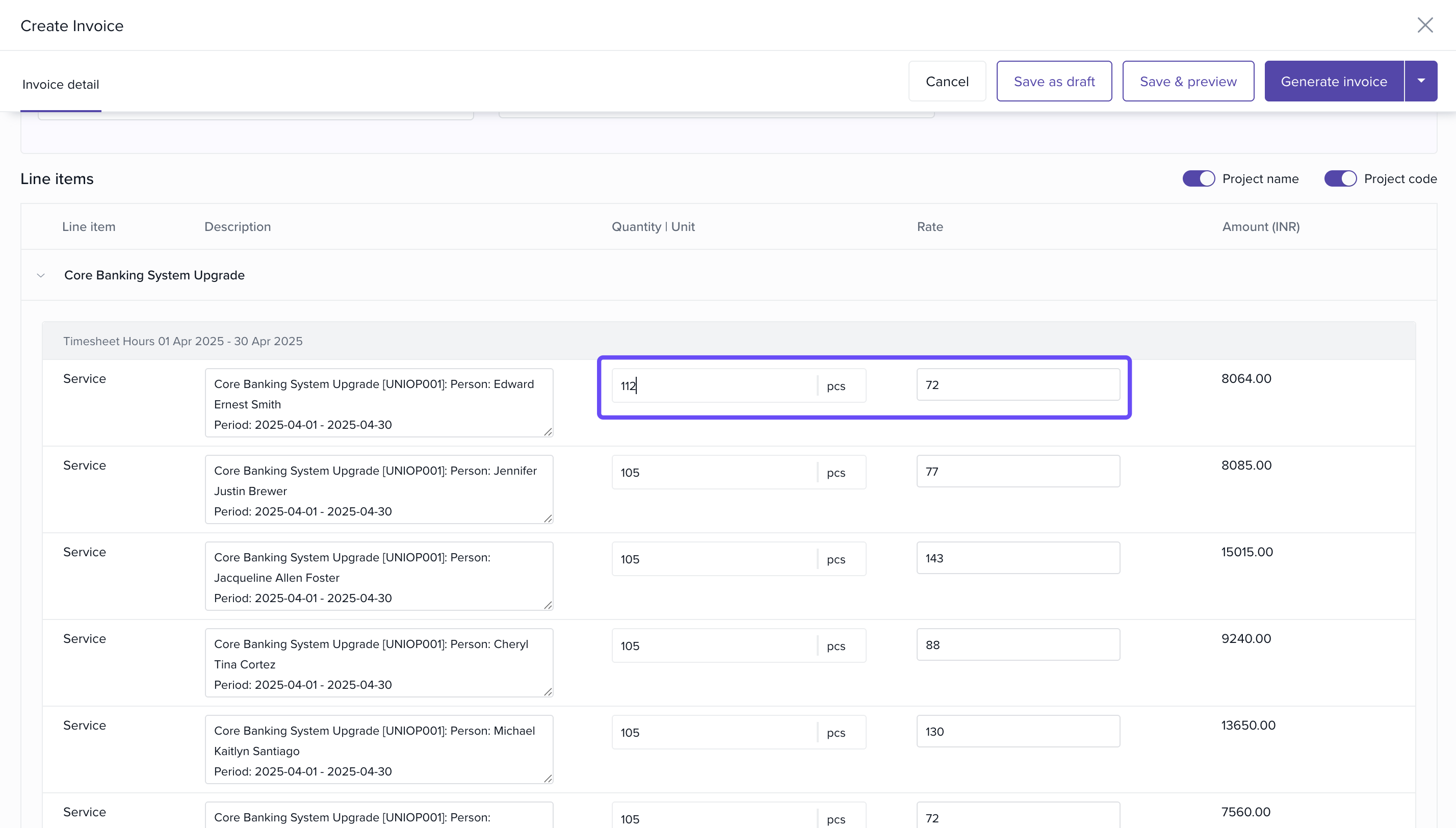Toggle the Project name switch
The image size is (1456, 828).
click(1199, 178)
